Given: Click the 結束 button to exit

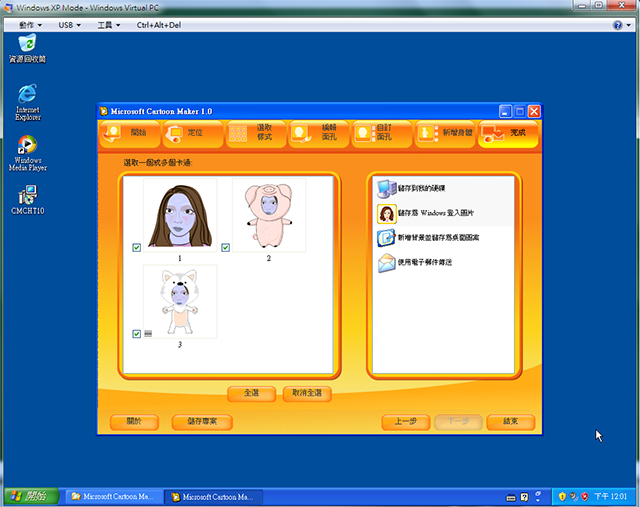Looking at the screenshot, I should pos(511,422).
